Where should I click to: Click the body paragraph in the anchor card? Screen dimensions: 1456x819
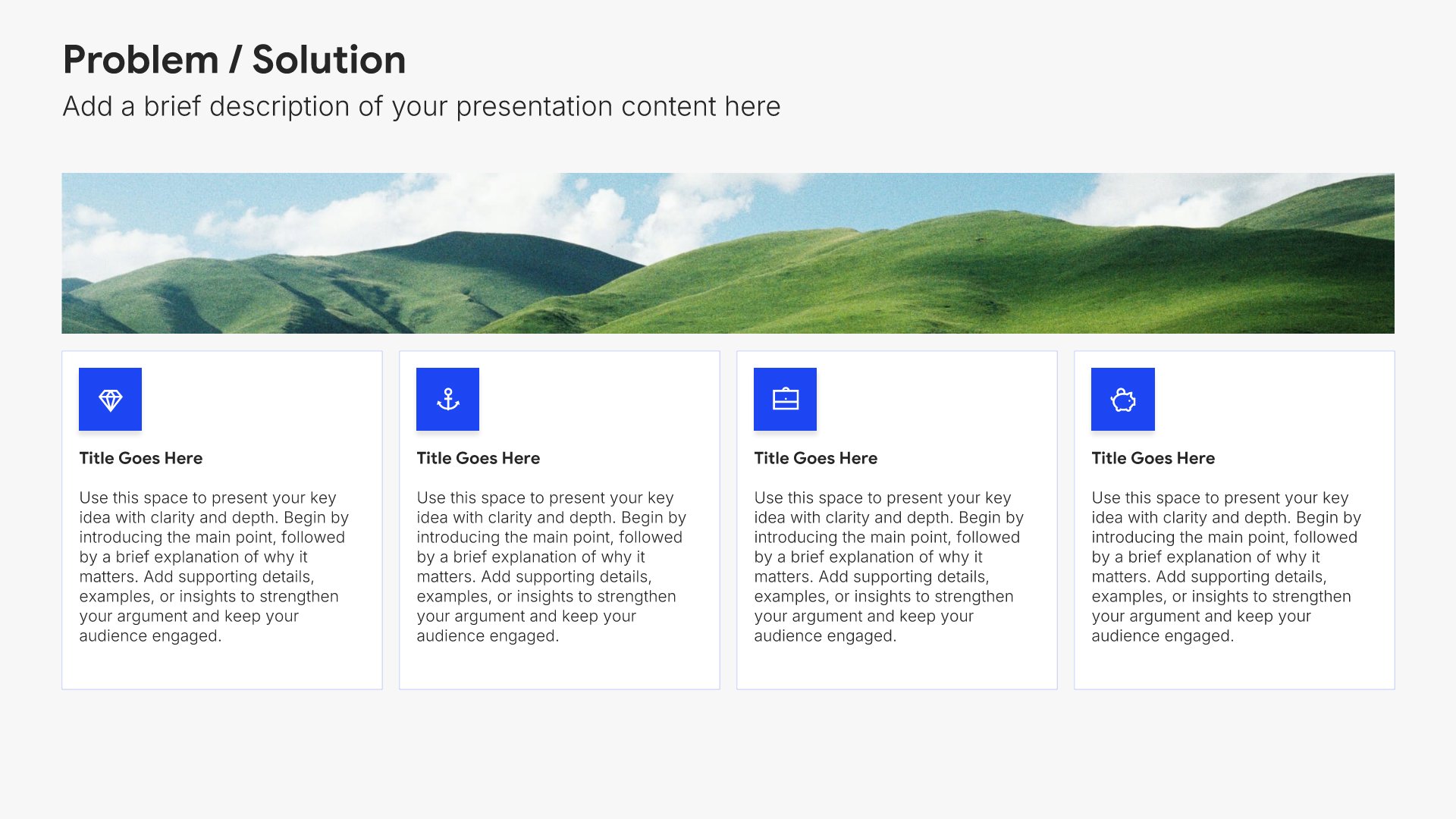551,566
